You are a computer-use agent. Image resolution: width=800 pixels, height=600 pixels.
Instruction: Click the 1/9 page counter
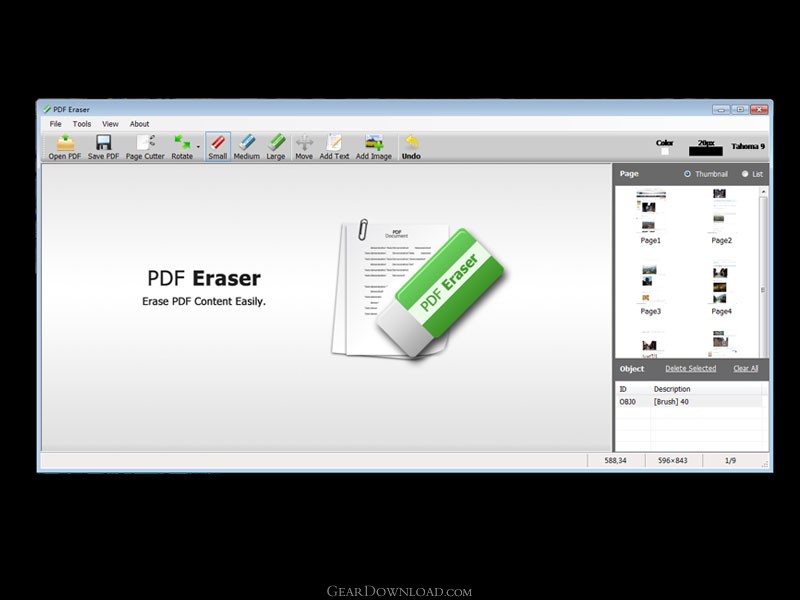tap(730, 460)
